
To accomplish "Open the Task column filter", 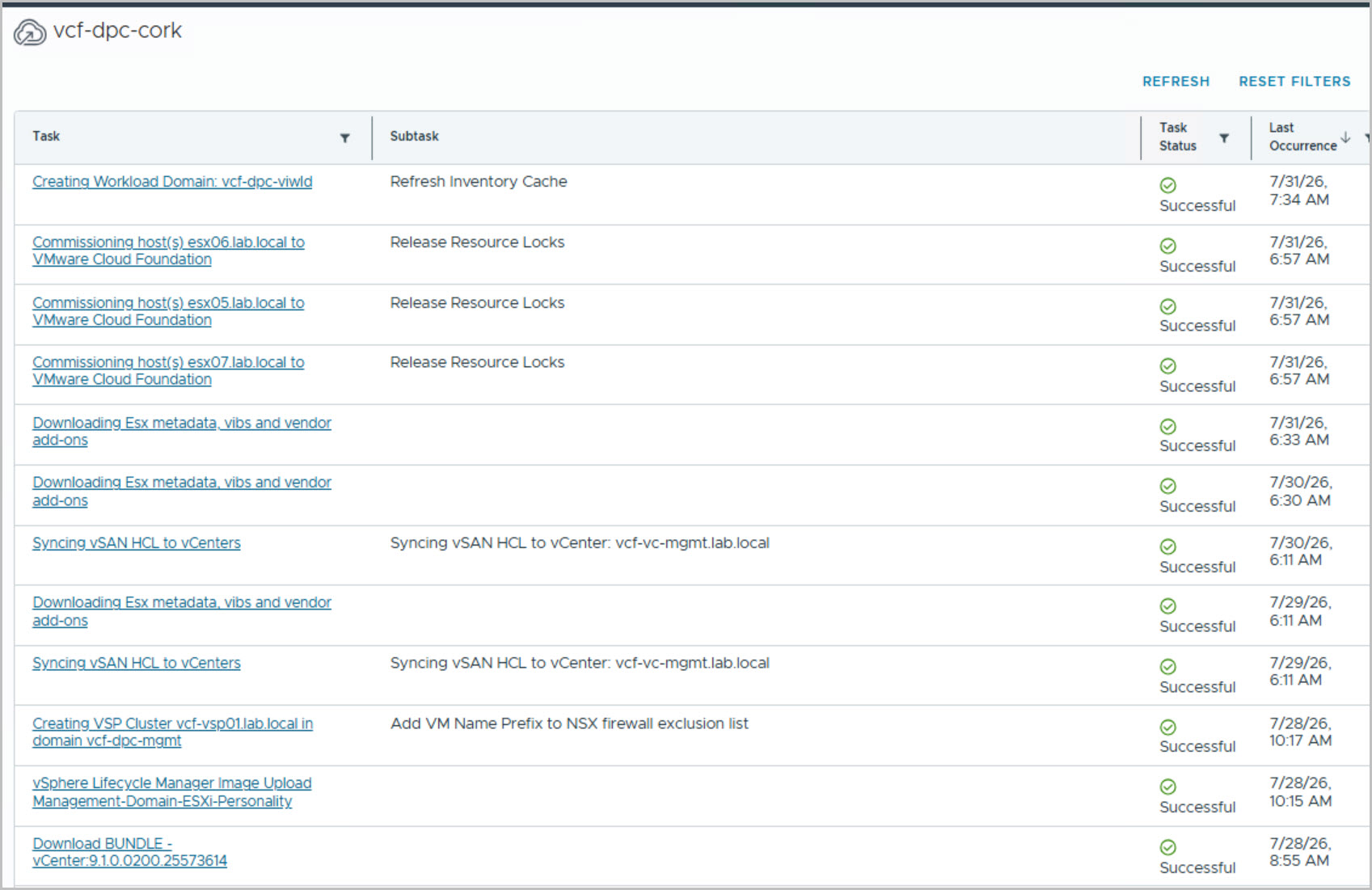I will point(345,138).
